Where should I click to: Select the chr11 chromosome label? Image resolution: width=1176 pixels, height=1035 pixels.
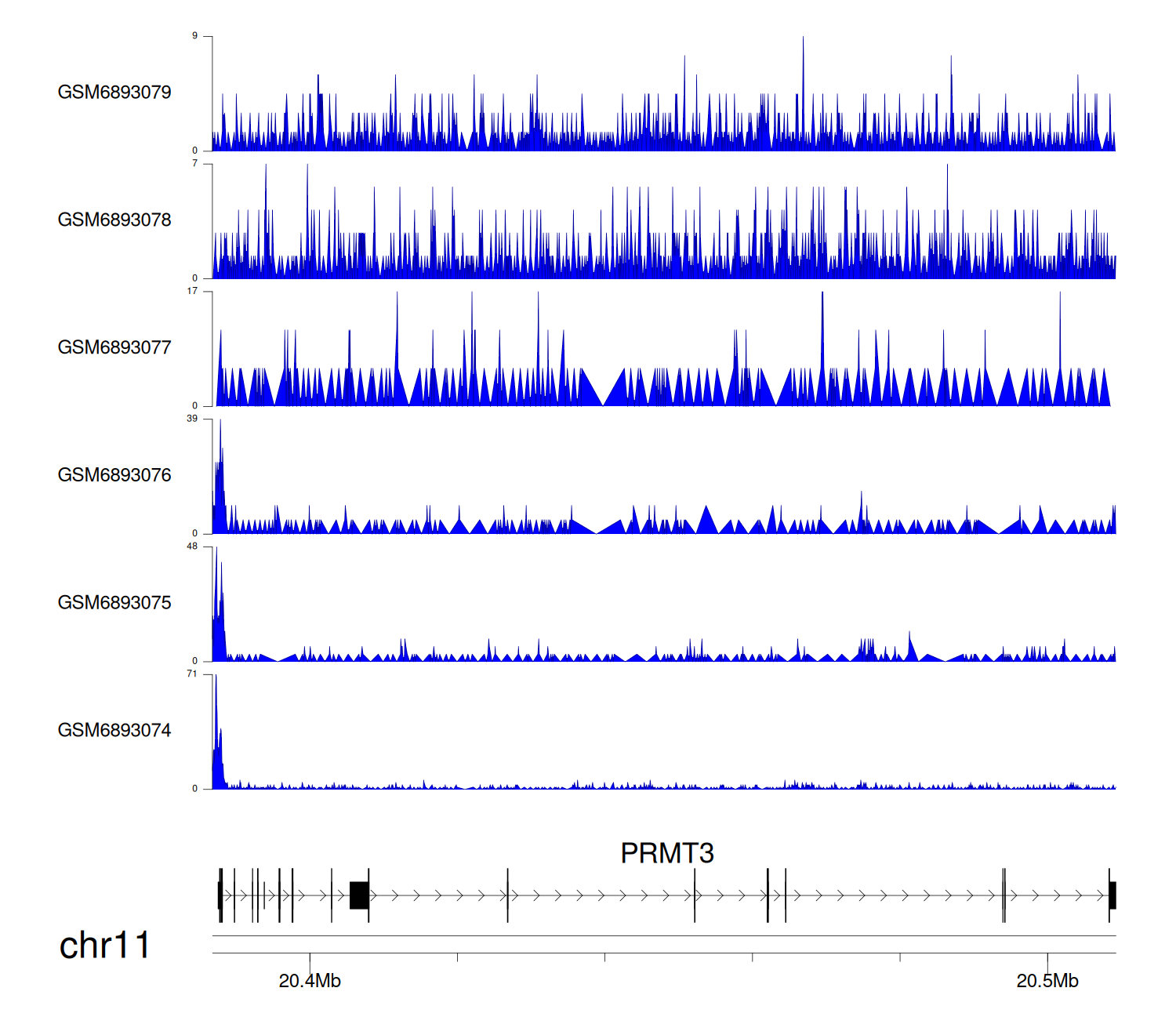104,946
